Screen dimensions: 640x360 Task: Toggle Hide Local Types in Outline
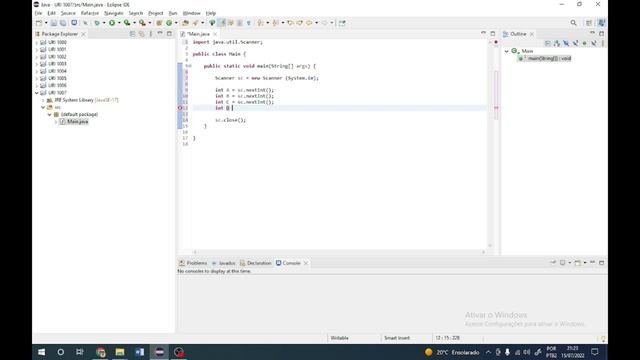pyautogui.click(x=594, y=43)
